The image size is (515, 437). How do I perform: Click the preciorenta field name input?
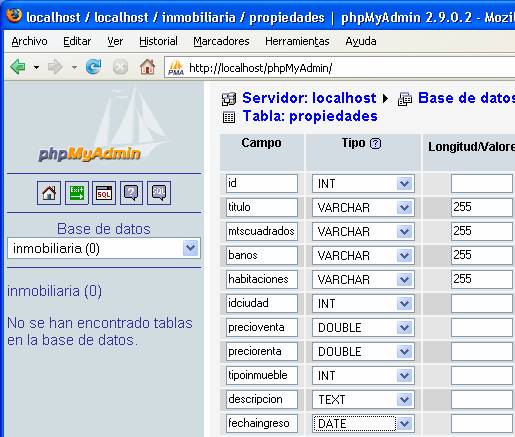pos(262,351)
